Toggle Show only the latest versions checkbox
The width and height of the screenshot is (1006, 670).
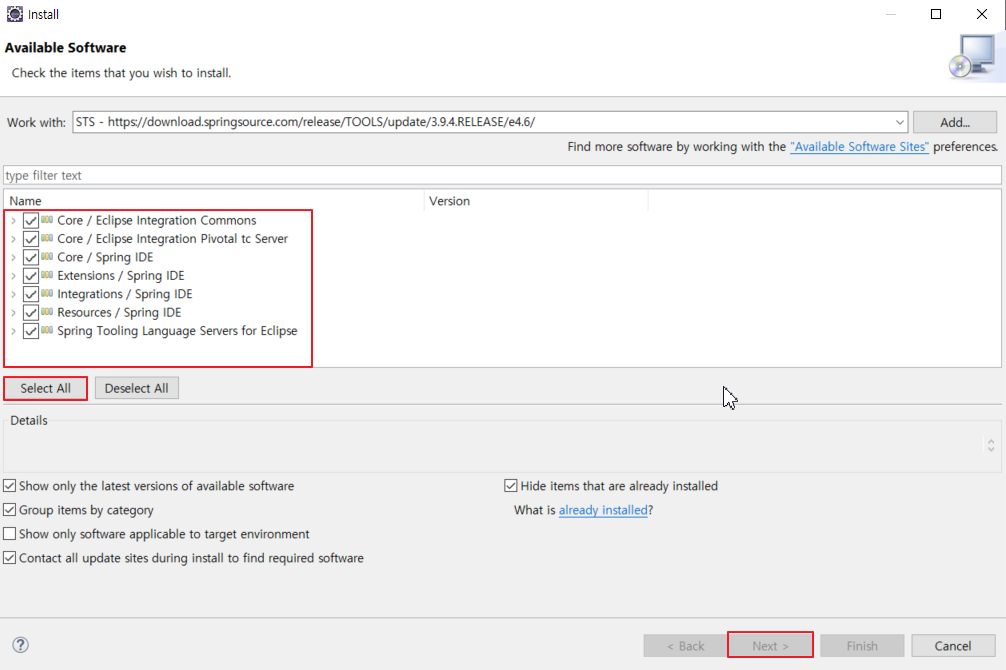click(x=10, y=486)
